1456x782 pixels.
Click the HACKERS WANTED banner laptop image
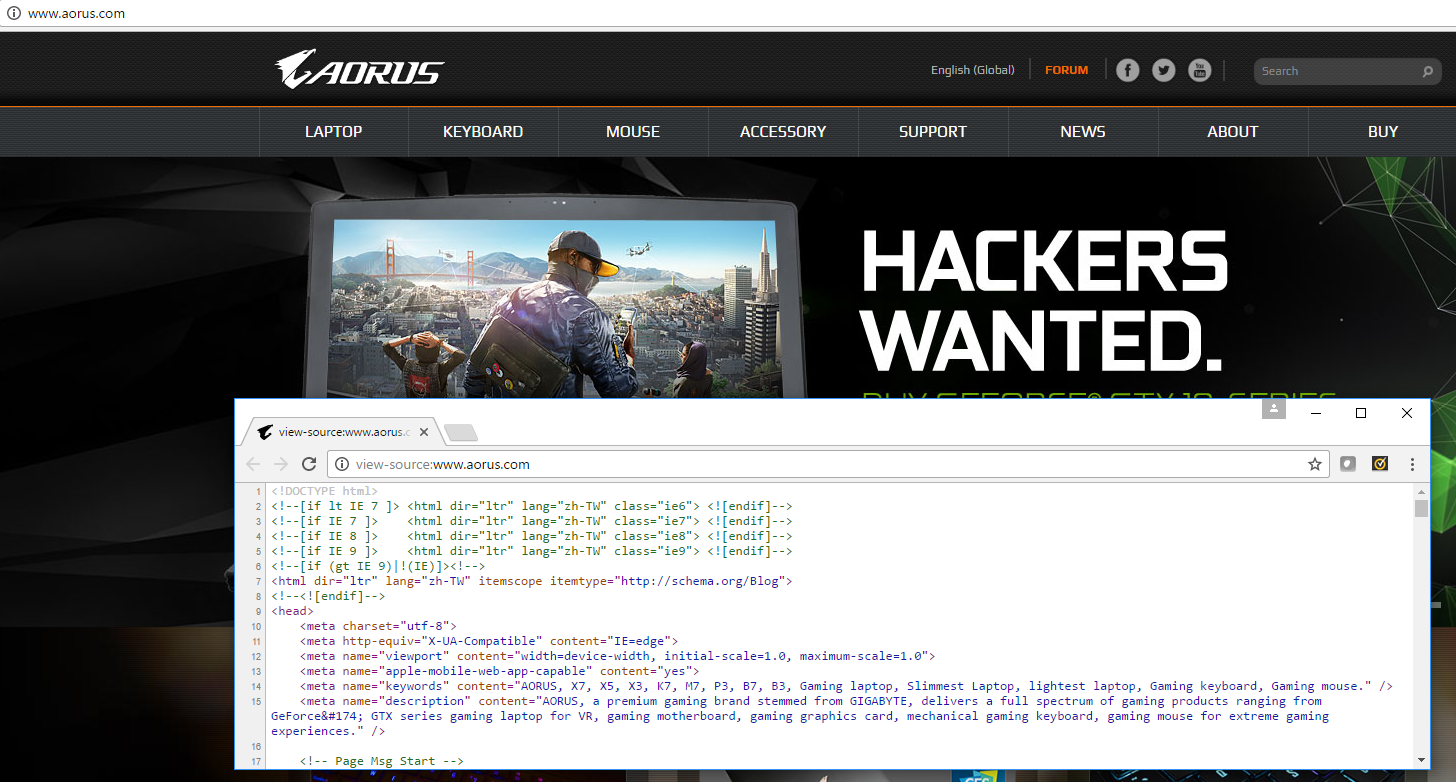(553, 297)
